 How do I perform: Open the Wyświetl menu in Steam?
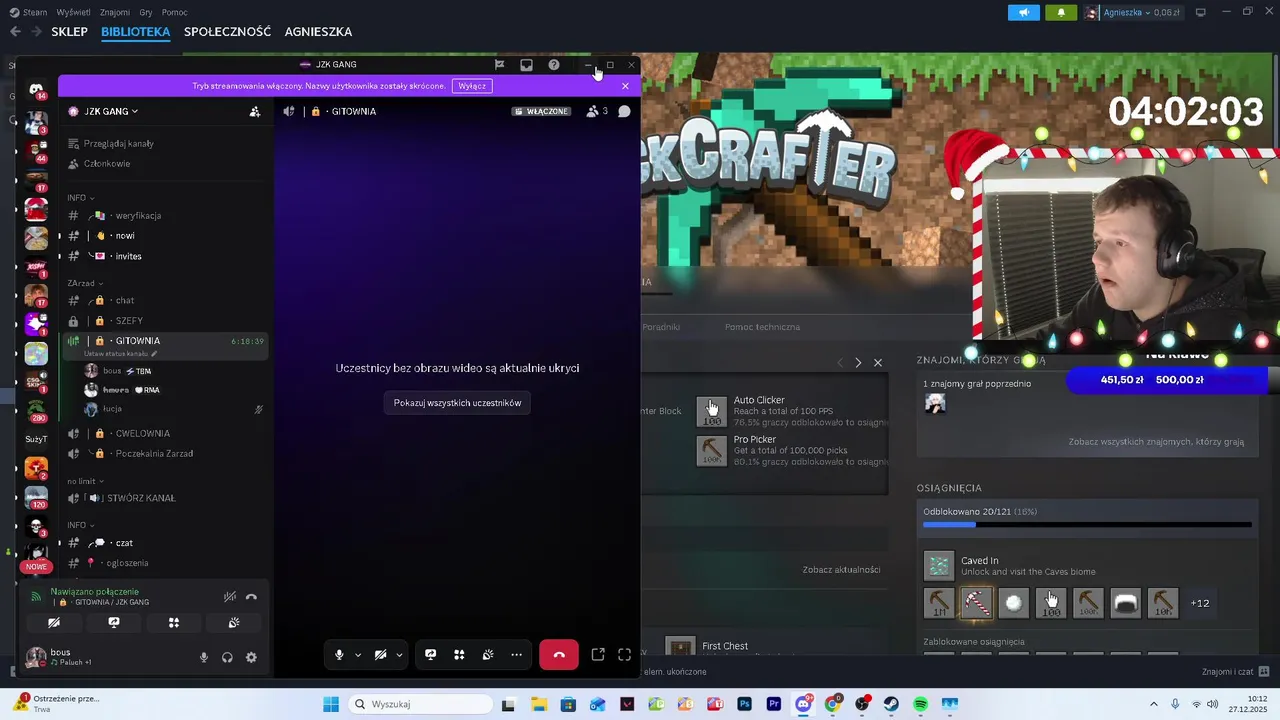[x=73, y=12]
